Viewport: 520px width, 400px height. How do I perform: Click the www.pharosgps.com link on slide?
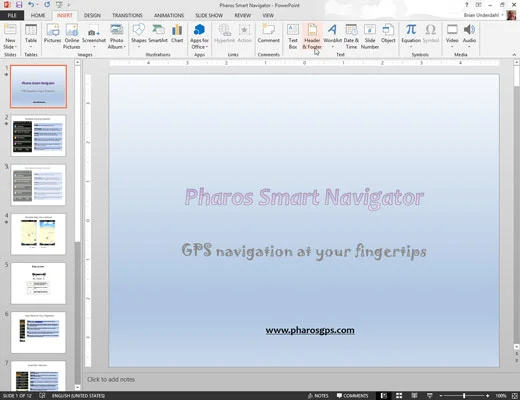click(x=310, y=330)
